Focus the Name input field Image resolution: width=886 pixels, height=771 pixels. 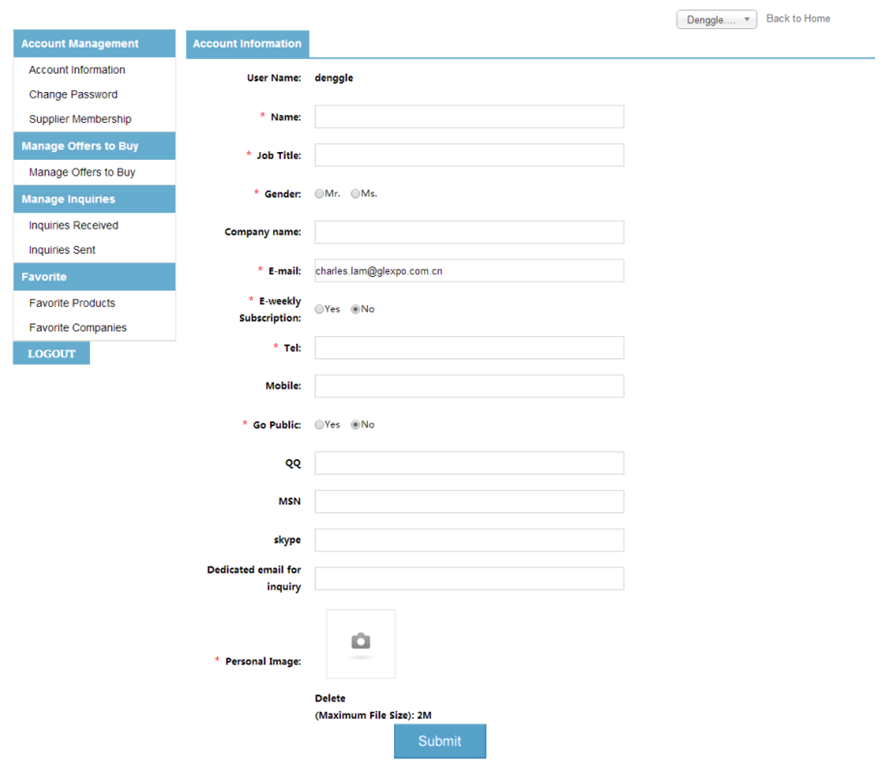point(469,116)
